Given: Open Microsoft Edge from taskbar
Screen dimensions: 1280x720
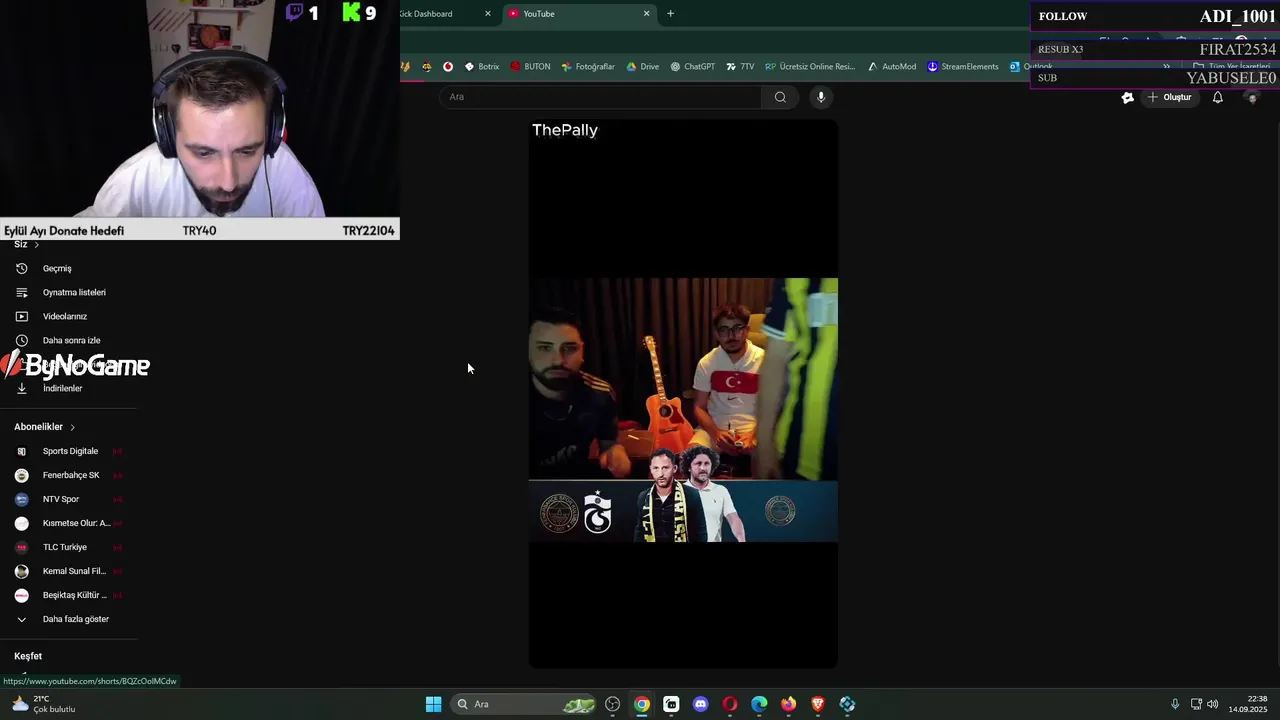Looking at the screenshot, I should (759, 704).
